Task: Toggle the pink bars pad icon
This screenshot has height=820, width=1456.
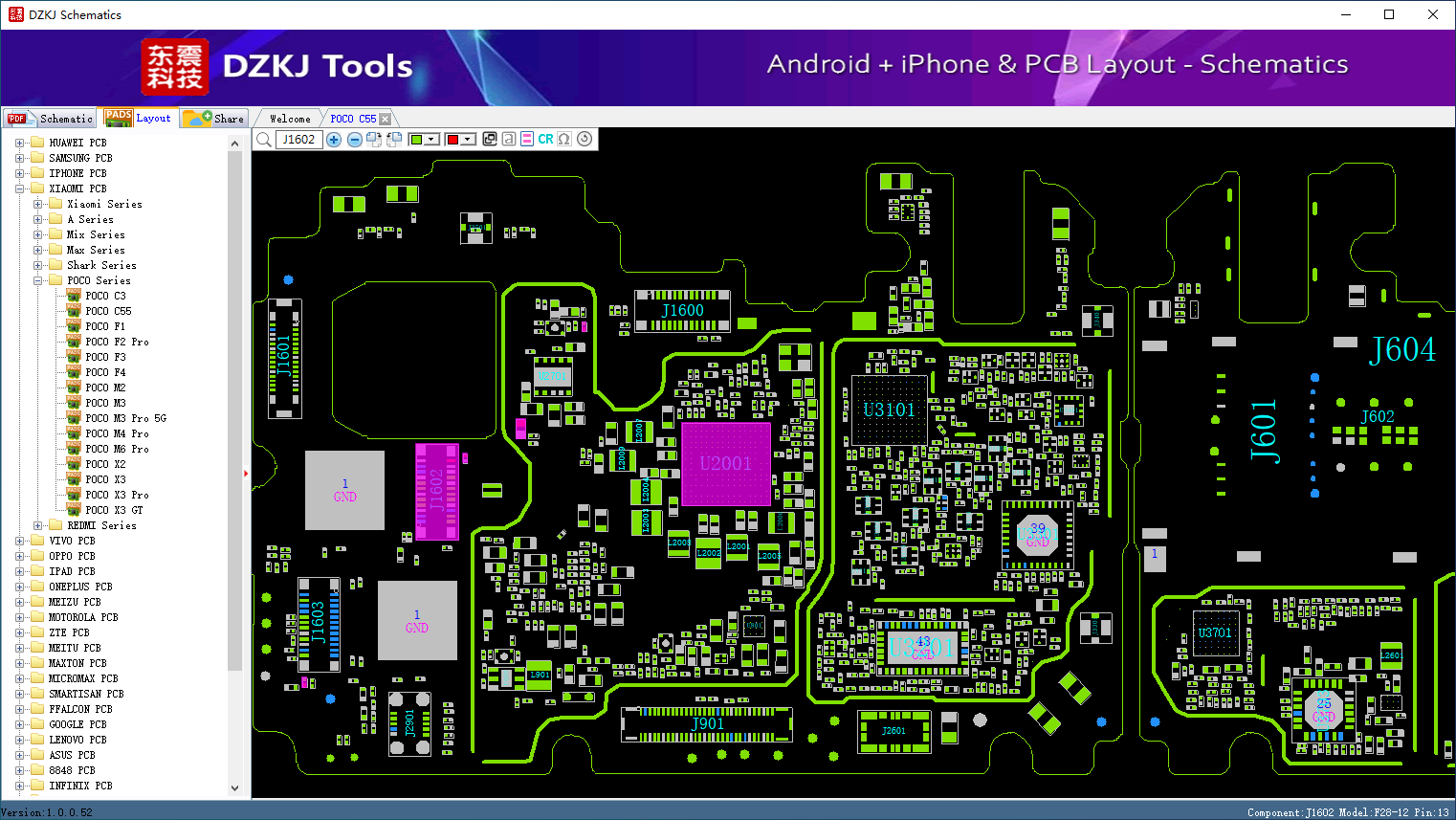Action: 527,139
